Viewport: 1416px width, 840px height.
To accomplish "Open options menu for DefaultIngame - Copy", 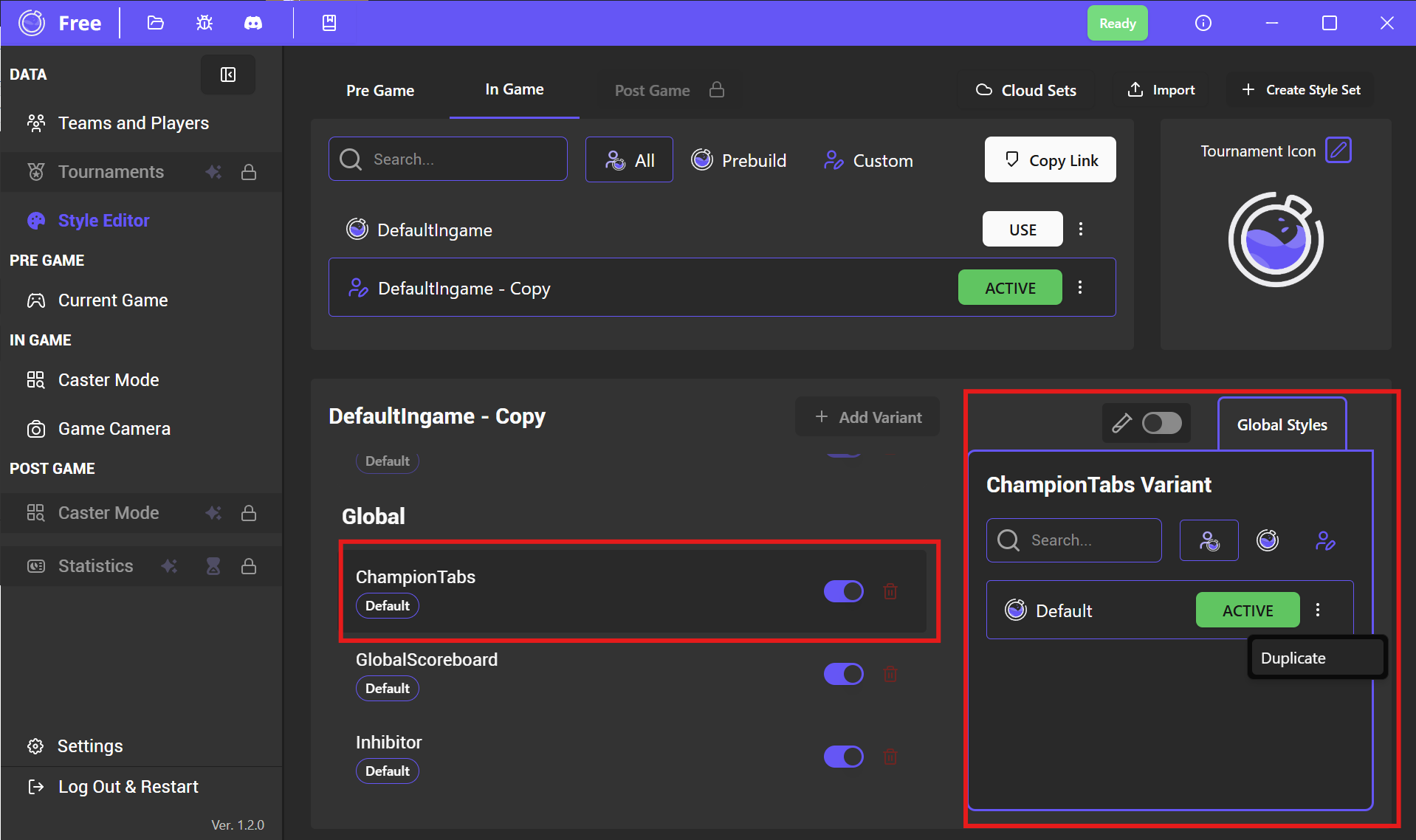I will [1080, 288].
